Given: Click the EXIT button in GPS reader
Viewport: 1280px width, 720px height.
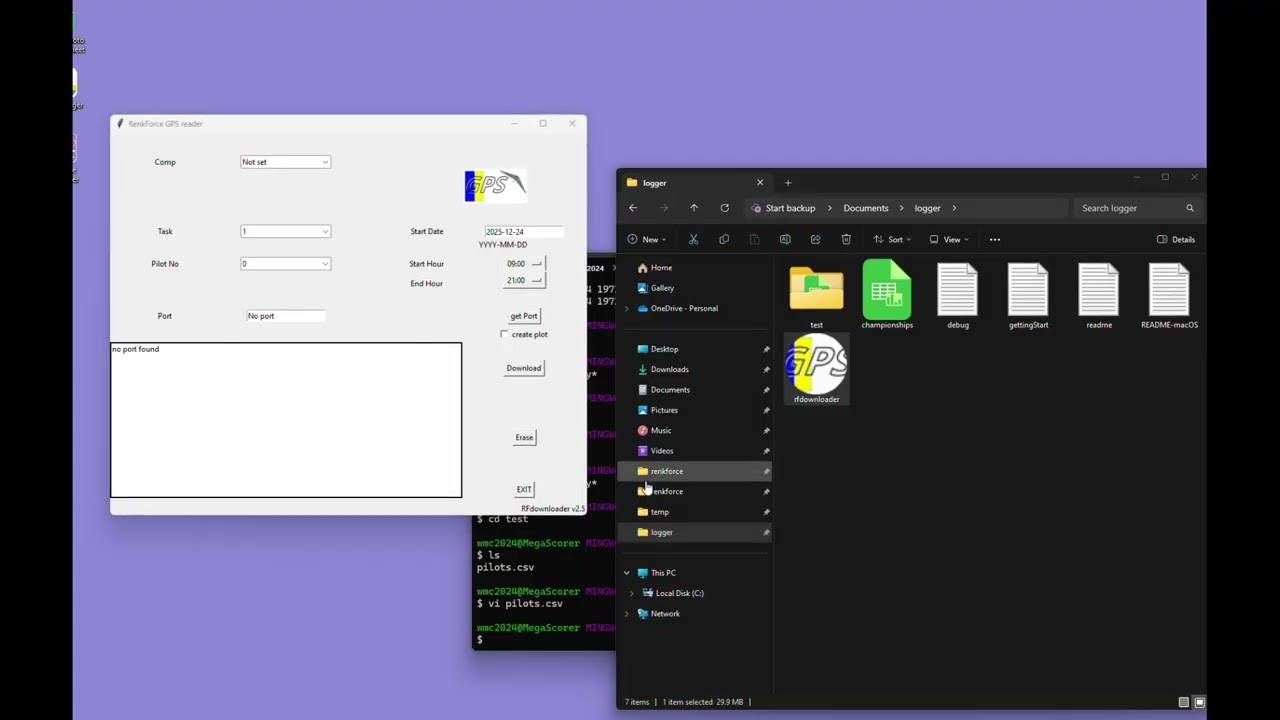Looking at the screenshot, I should 524,489.
